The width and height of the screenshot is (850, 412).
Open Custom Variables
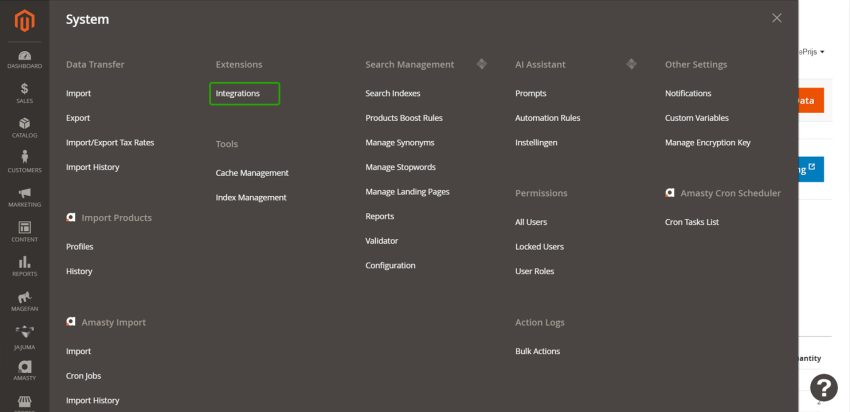697,118
